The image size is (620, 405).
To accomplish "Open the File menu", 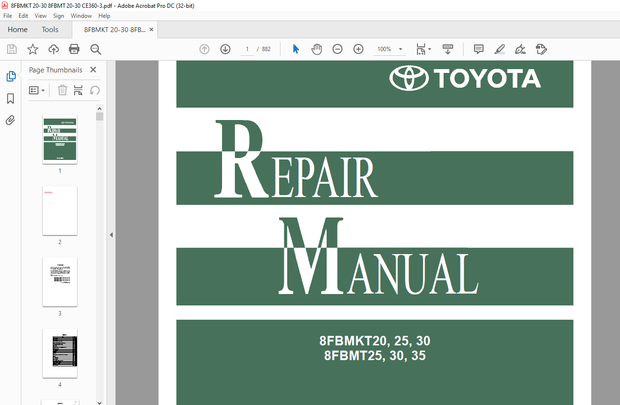I will click(8, 16).
